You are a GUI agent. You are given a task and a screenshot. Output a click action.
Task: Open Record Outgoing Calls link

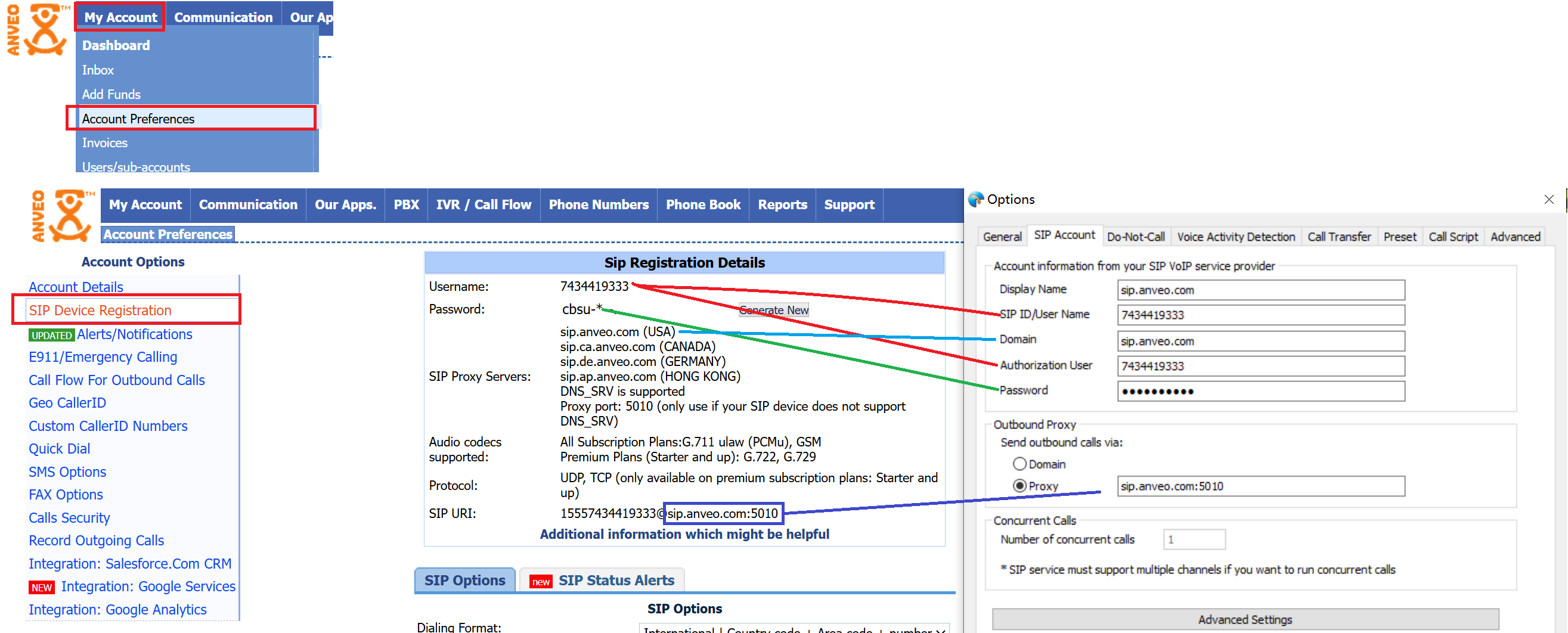click(x=97, y=541)
